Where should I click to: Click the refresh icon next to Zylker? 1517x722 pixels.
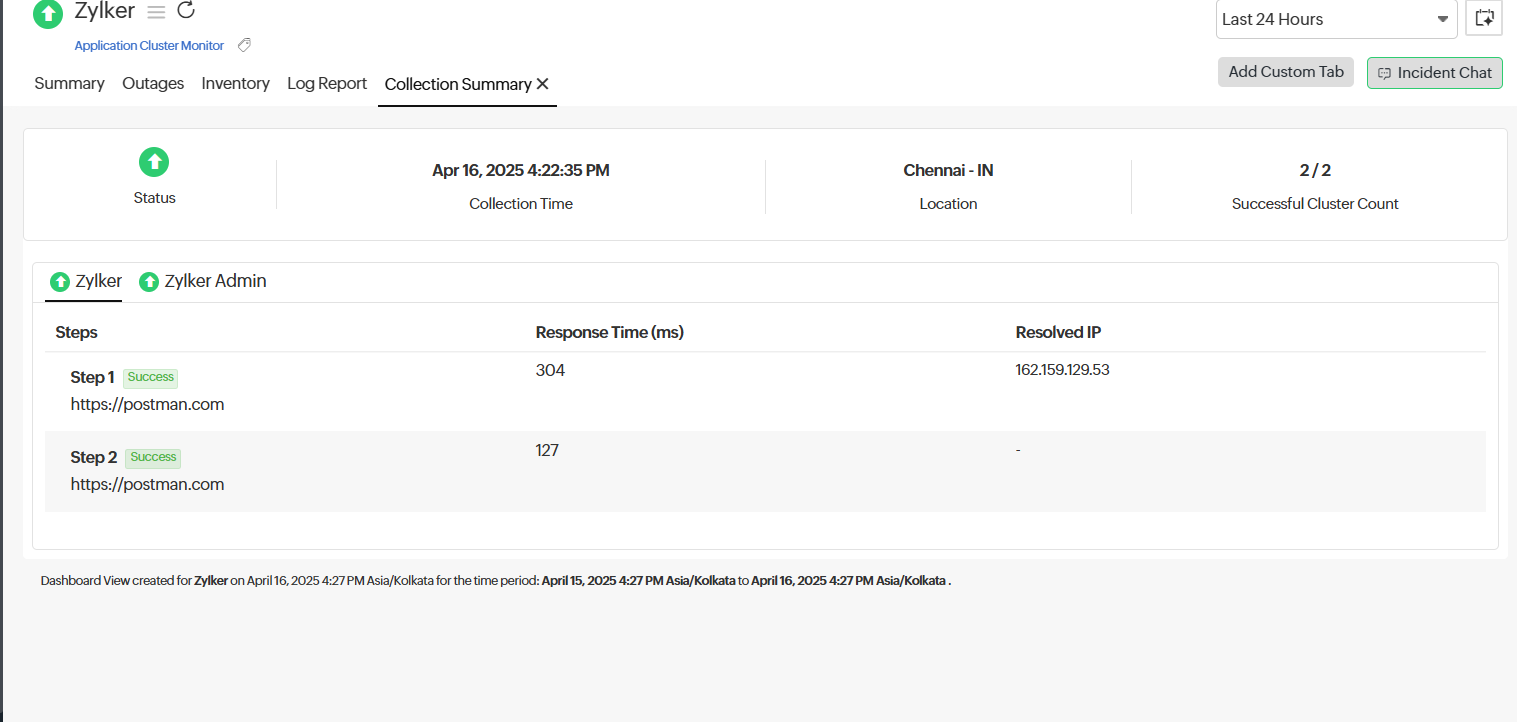click(x=186, y=11)
